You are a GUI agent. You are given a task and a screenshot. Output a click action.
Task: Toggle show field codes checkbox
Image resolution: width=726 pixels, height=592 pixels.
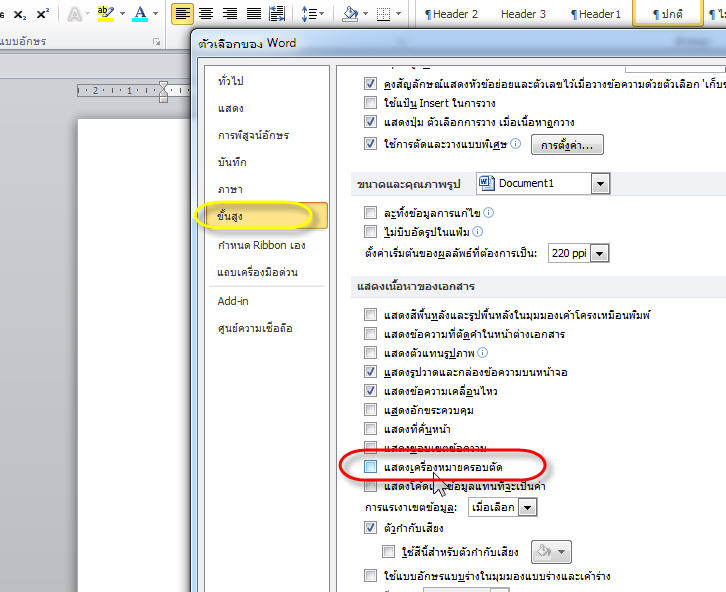point(370,486)
